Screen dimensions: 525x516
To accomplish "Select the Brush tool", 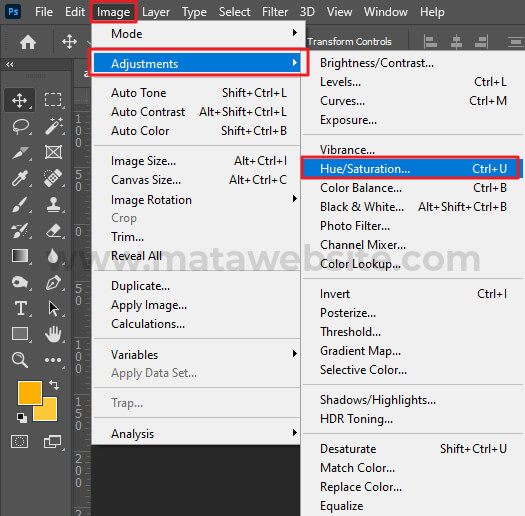I will pyautogui.click(x=20, y=204).
